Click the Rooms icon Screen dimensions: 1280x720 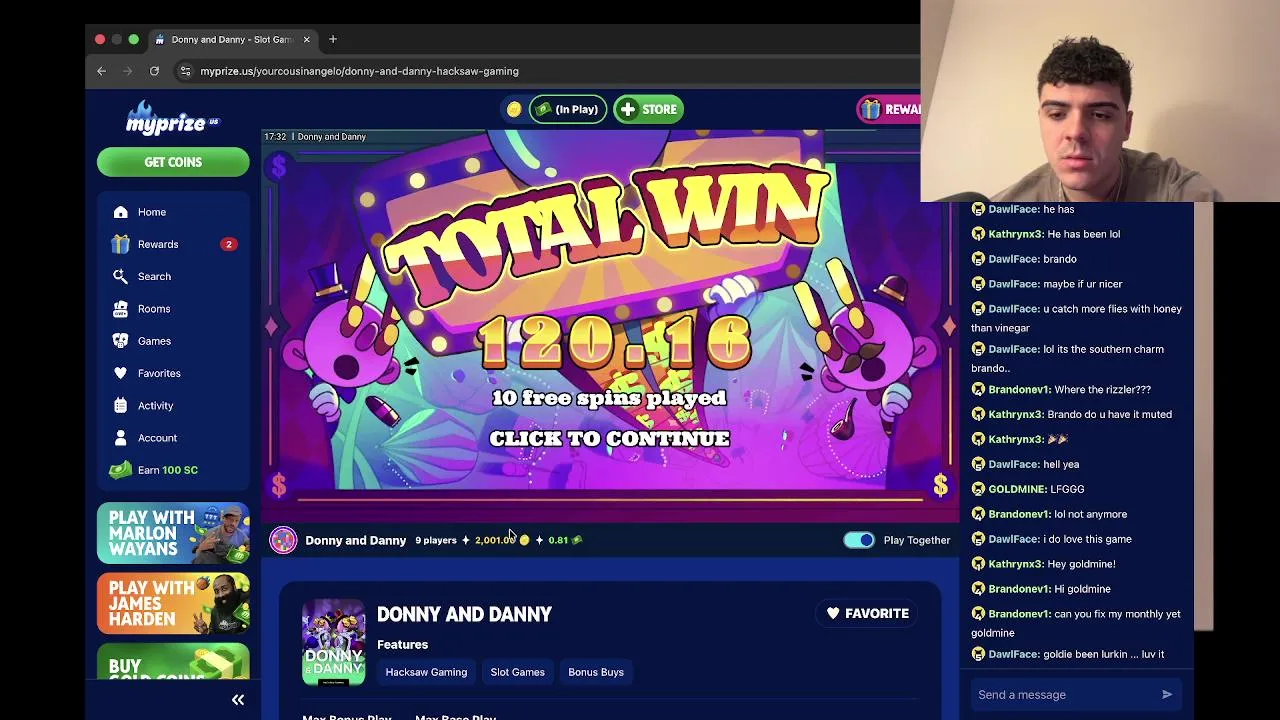point(121,309)
